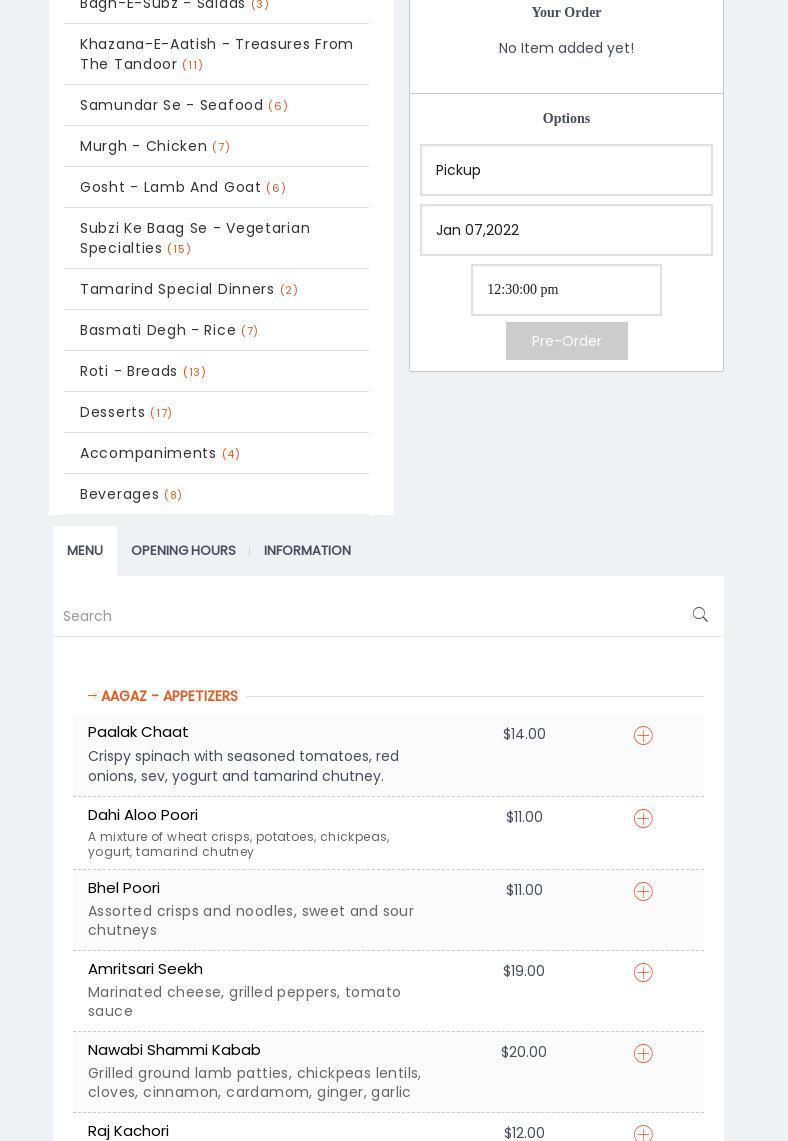Viewport: 788px width, 1141px height.
Task: Click the search magnifier icon
Action: [x=700, y=615]
